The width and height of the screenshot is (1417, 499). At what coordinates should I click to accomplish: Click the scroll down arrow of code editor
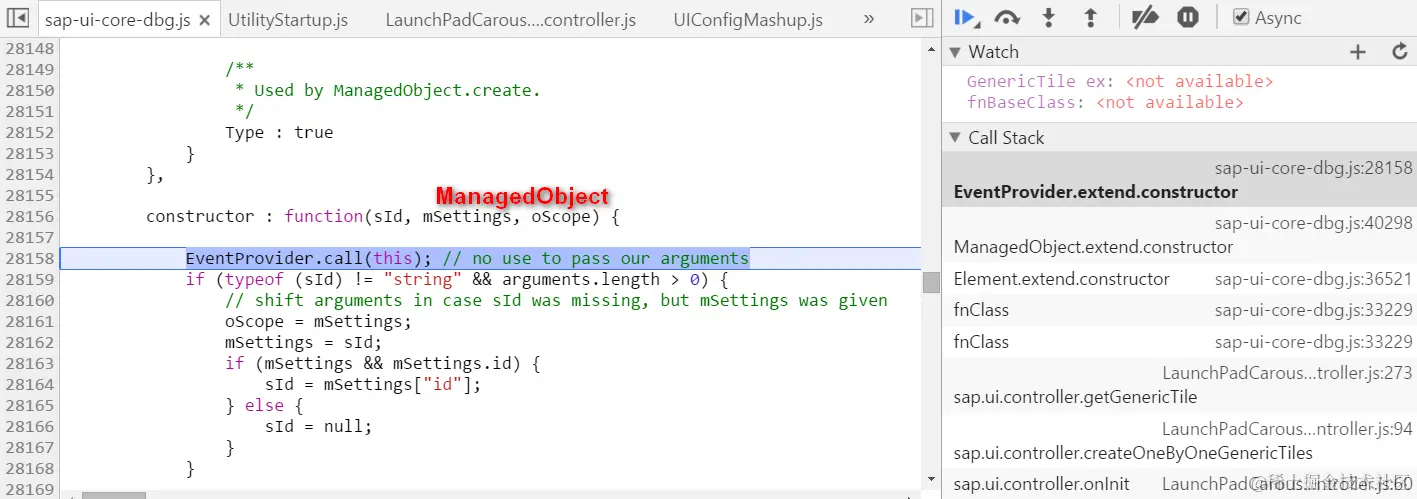click(931, 480)
